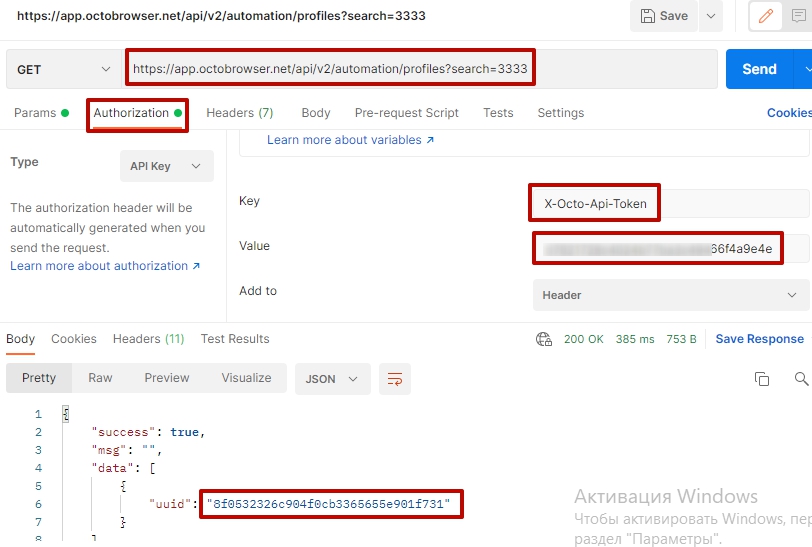Click the "success": true line
The height and width of the screenshot is (547, 812).
(x=148, y=432)
